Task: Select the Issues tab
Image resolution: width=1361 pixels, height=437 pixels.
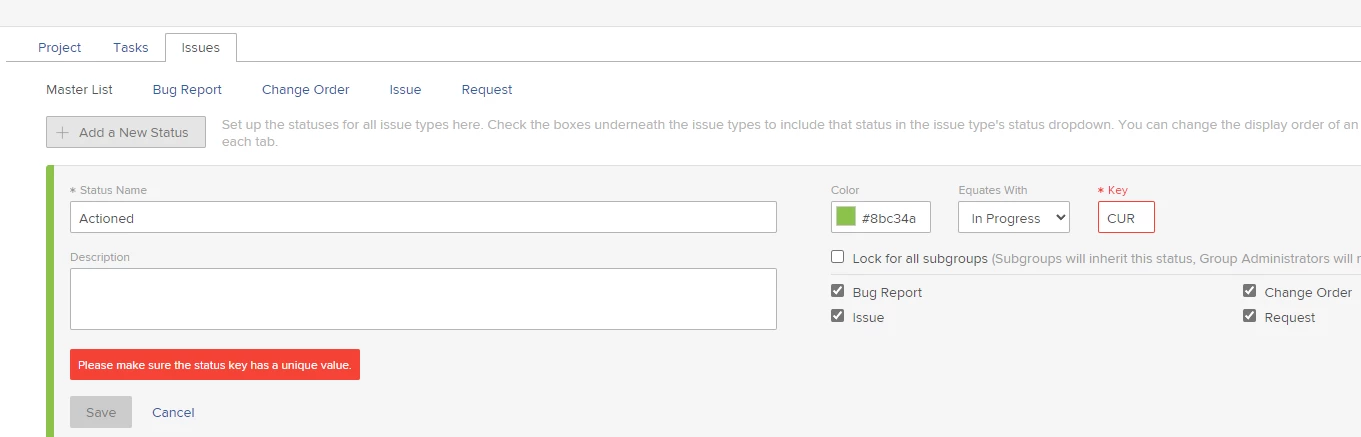Action: coord(200,47)
